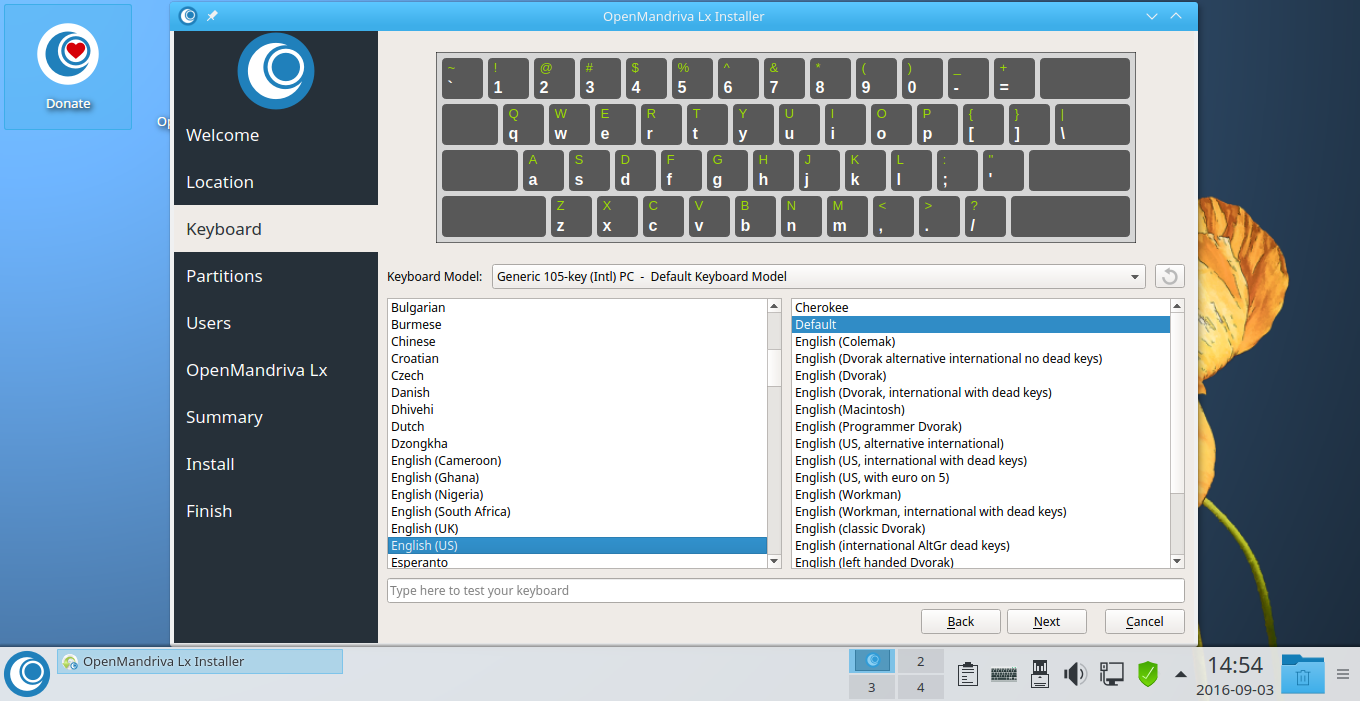Image resolution: width=1360 pixels, height=701 pixels.
Task: Select Burmese in the language list
Action: 577,324
